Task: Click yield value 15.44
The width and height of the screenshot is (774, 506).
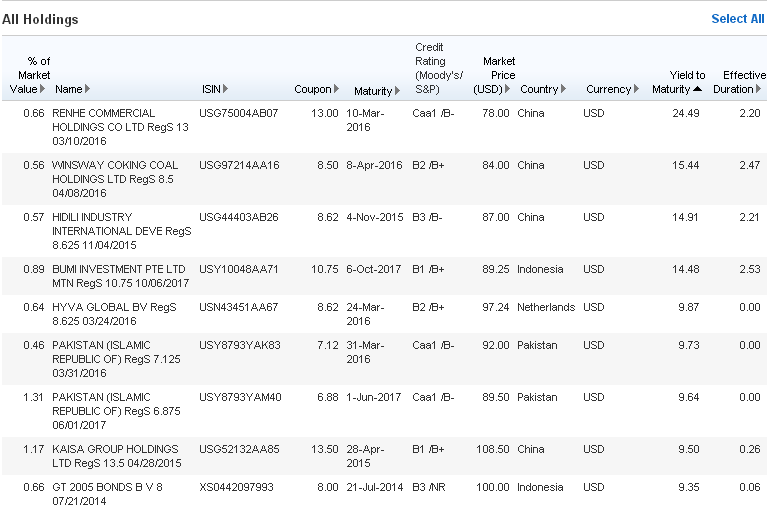Action: click(685, 165)
